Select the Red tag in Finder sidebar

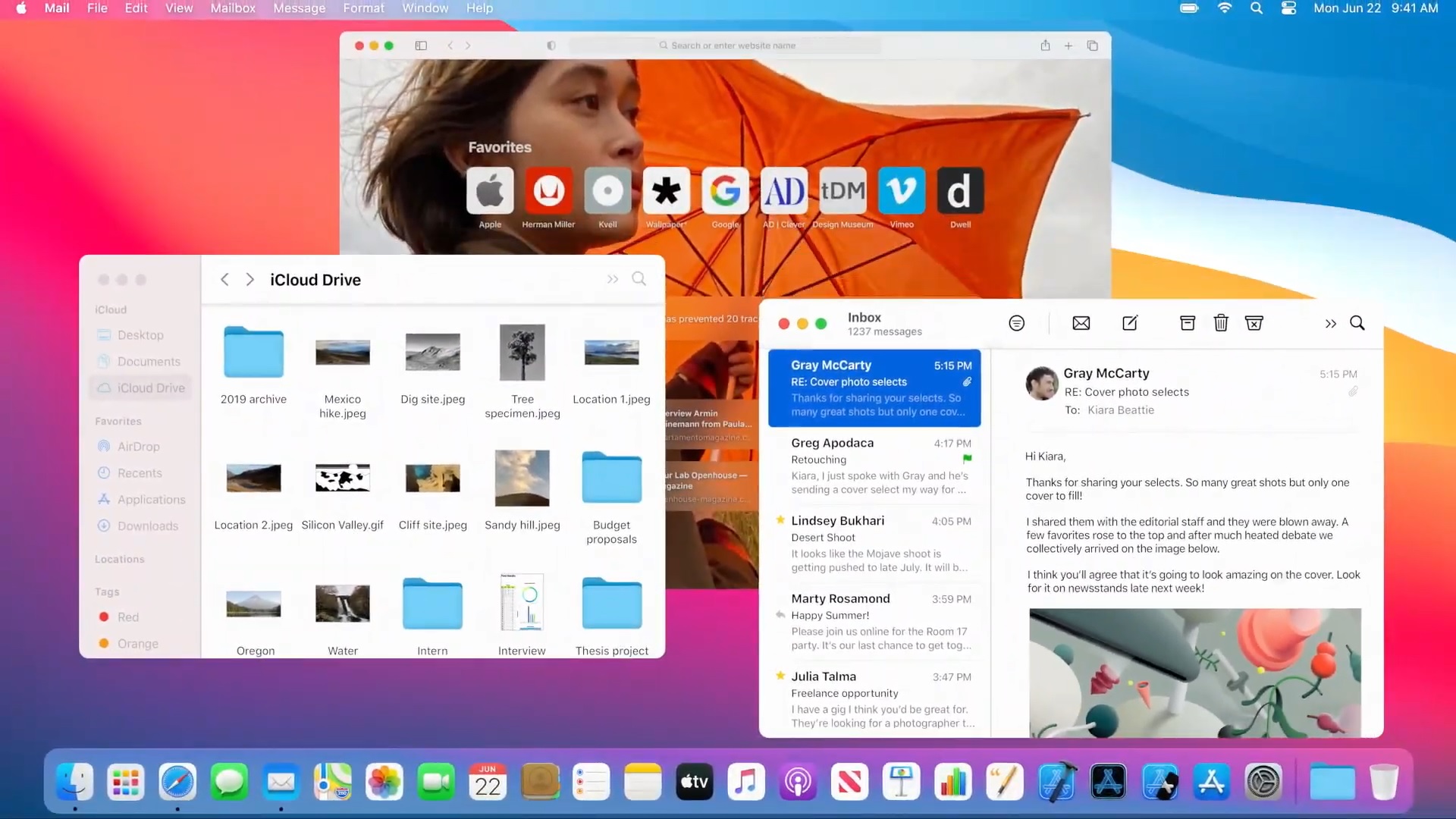[x=127, y=617]
